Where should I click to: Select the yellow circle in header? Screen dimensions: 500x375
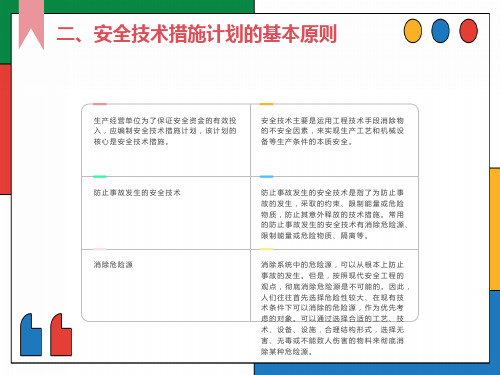[x=413, y=31]
